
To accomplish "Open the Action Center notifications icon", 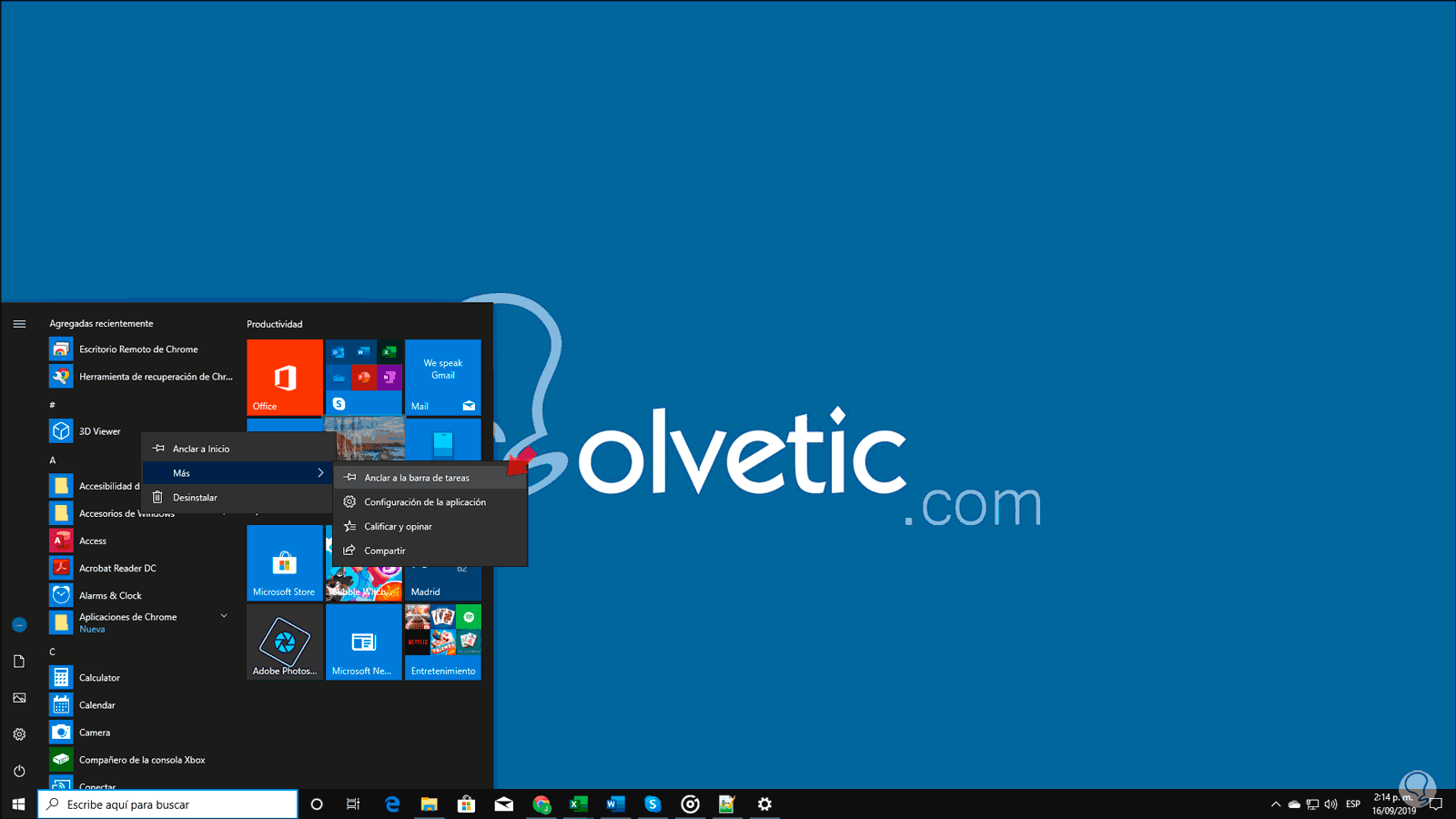I will (x=1436, y=804).
